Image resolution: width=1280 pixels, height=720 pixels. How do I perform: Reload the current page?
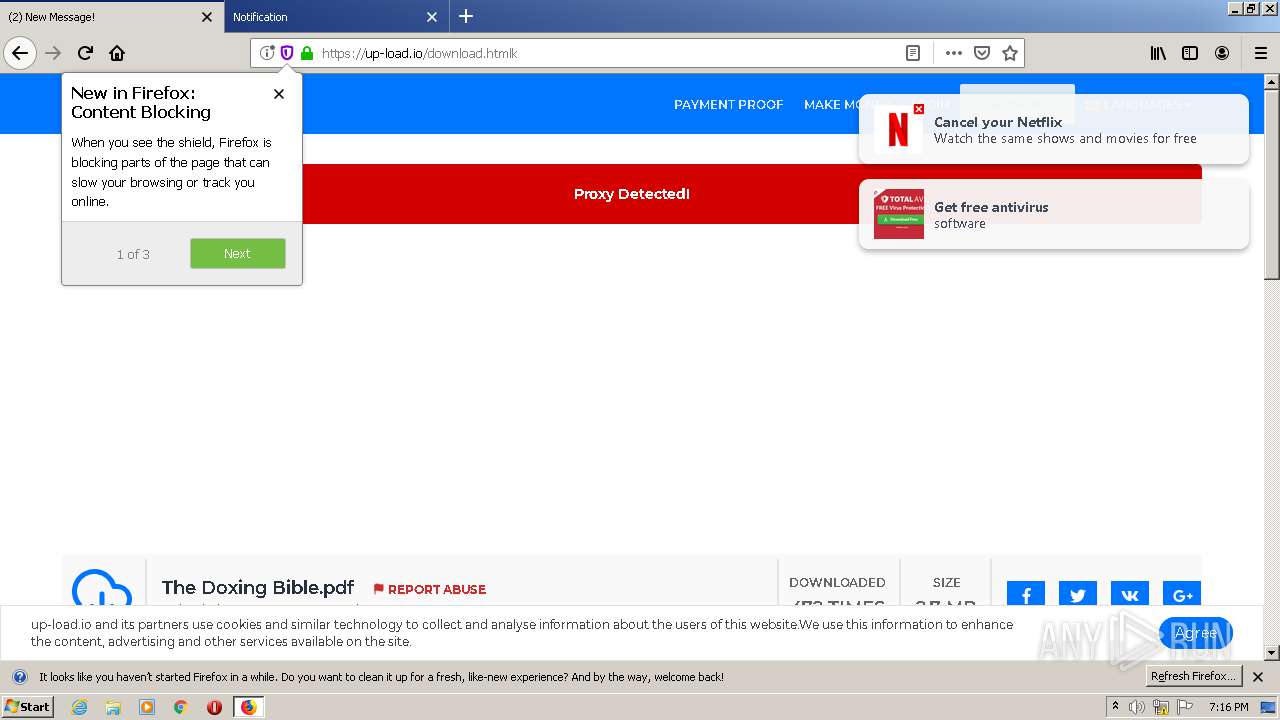point(85,53)
